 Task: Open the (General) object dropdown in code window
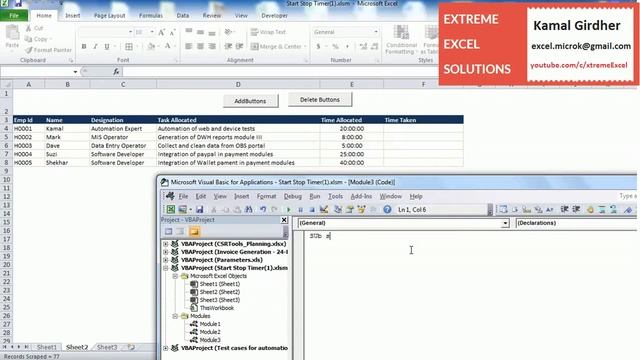pos(505,223)
